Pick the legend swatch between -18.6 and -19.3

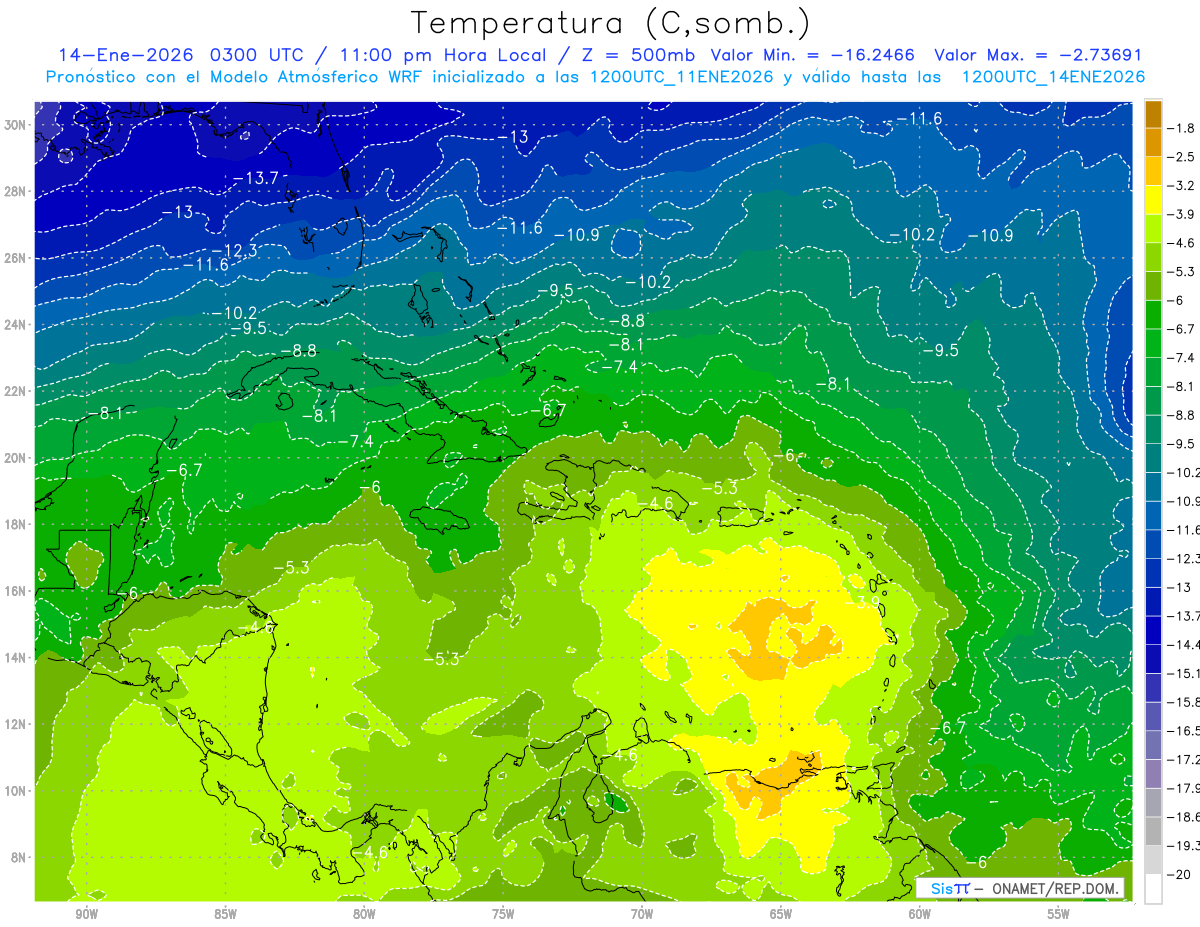pos(1153,831)
